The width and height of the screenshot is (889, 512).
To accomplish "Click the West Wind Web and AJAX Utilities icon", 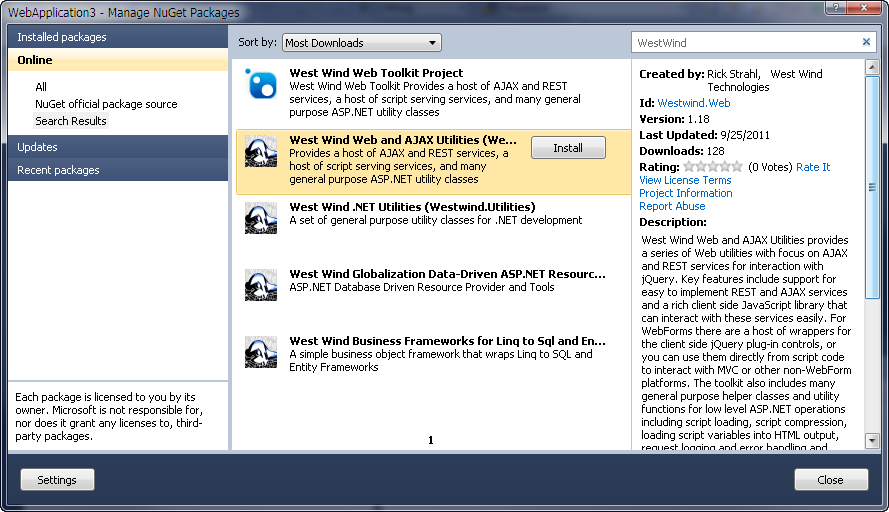I will point(261,152).
